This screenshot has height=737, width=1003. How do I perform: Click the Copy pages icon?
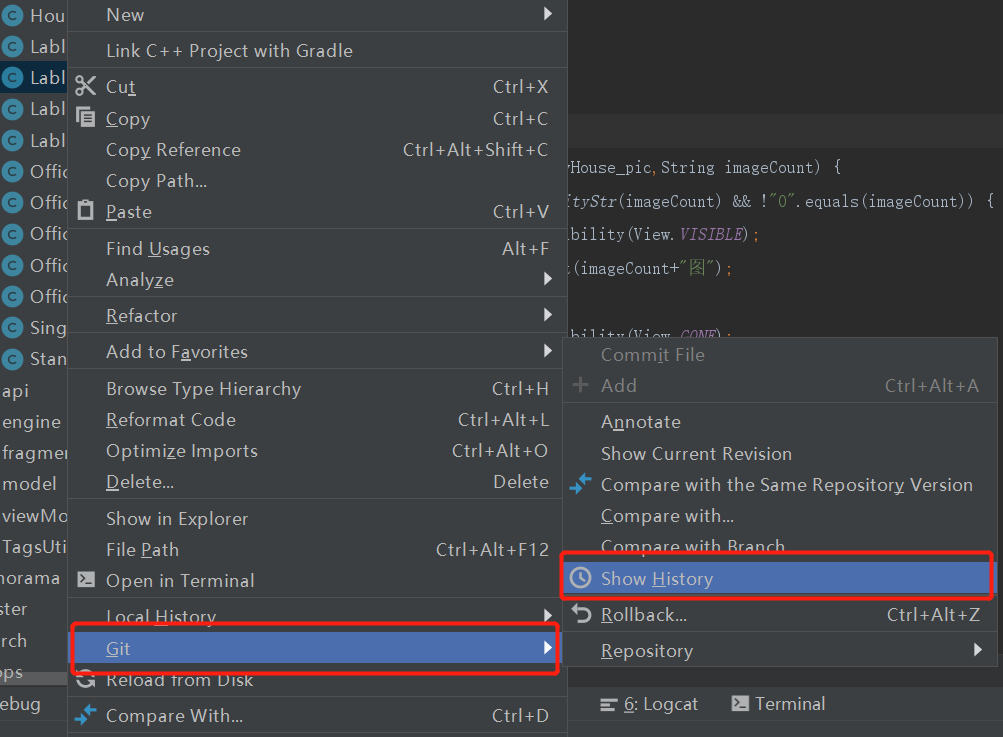[x=87, y=118]
